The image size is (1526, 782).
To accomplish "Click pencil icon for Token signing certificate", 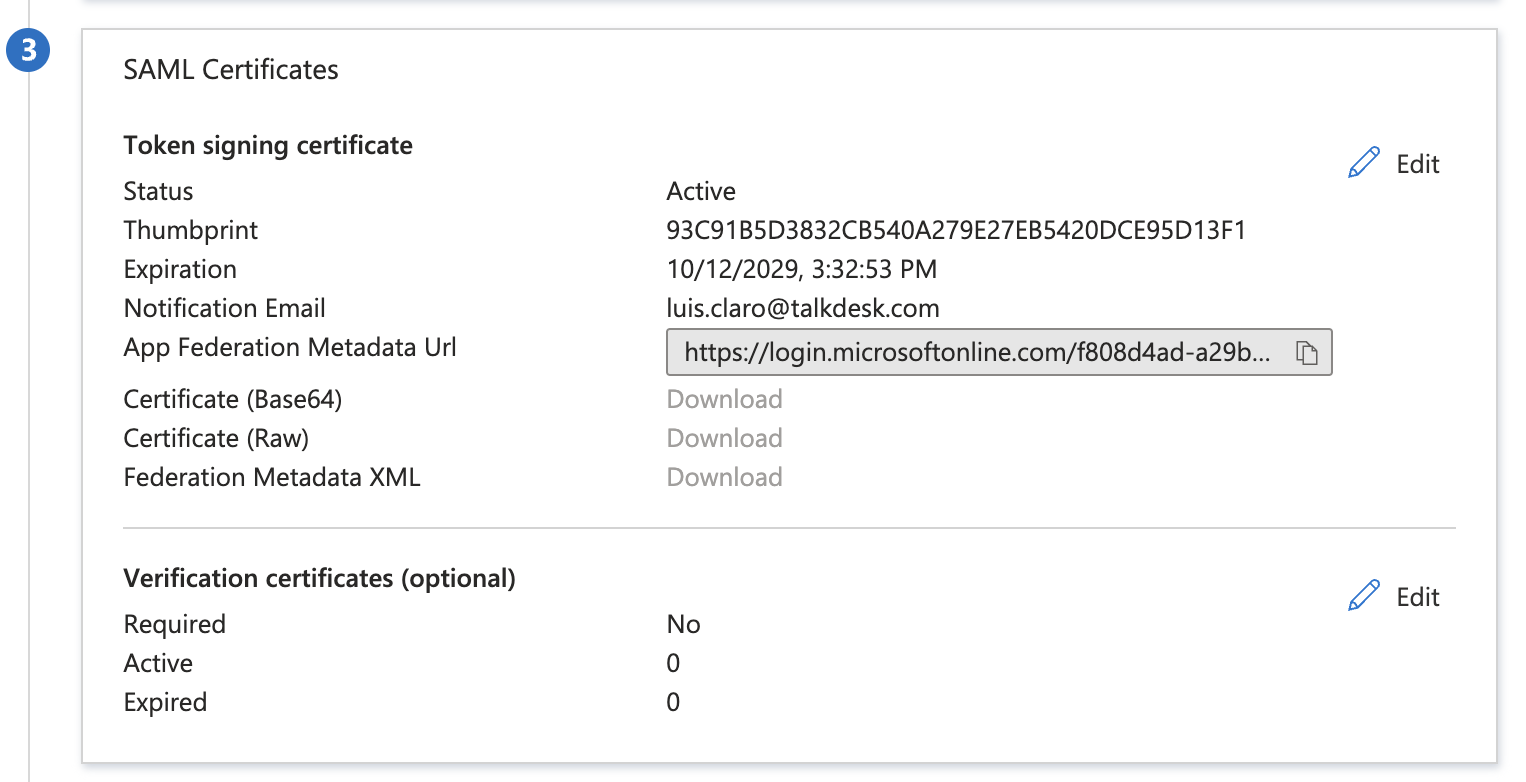I will coord(1364,164).
